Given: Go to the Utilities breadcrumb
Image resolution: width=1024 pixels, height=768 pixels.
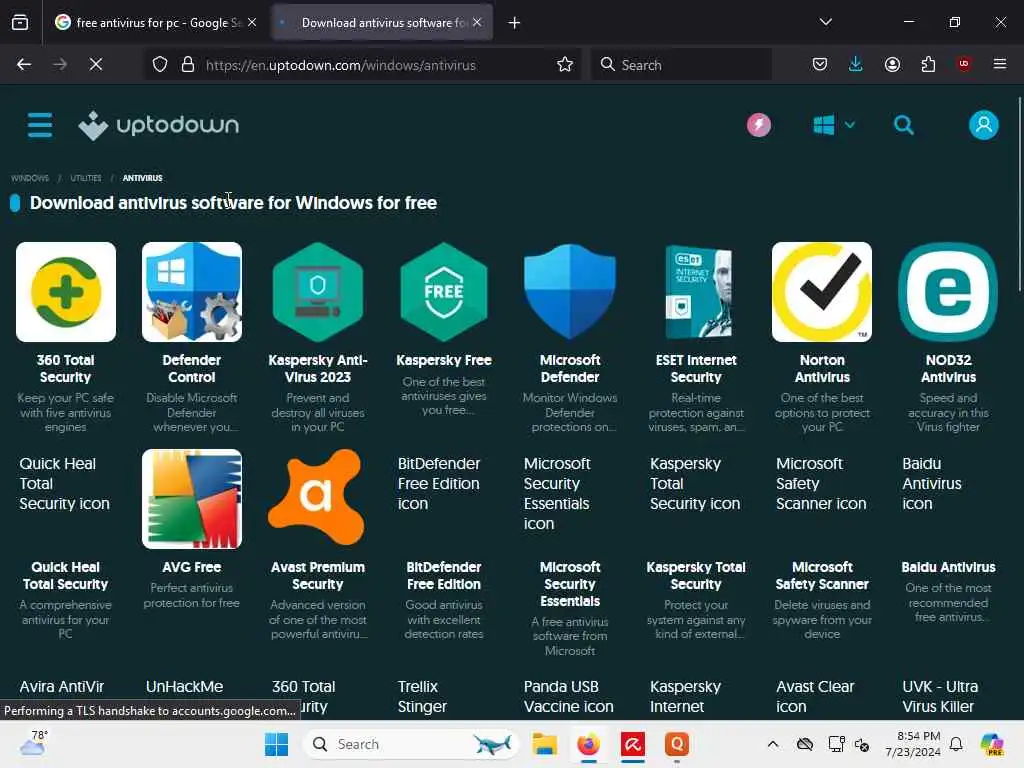Looking at the screenshot, I should 86,178.
